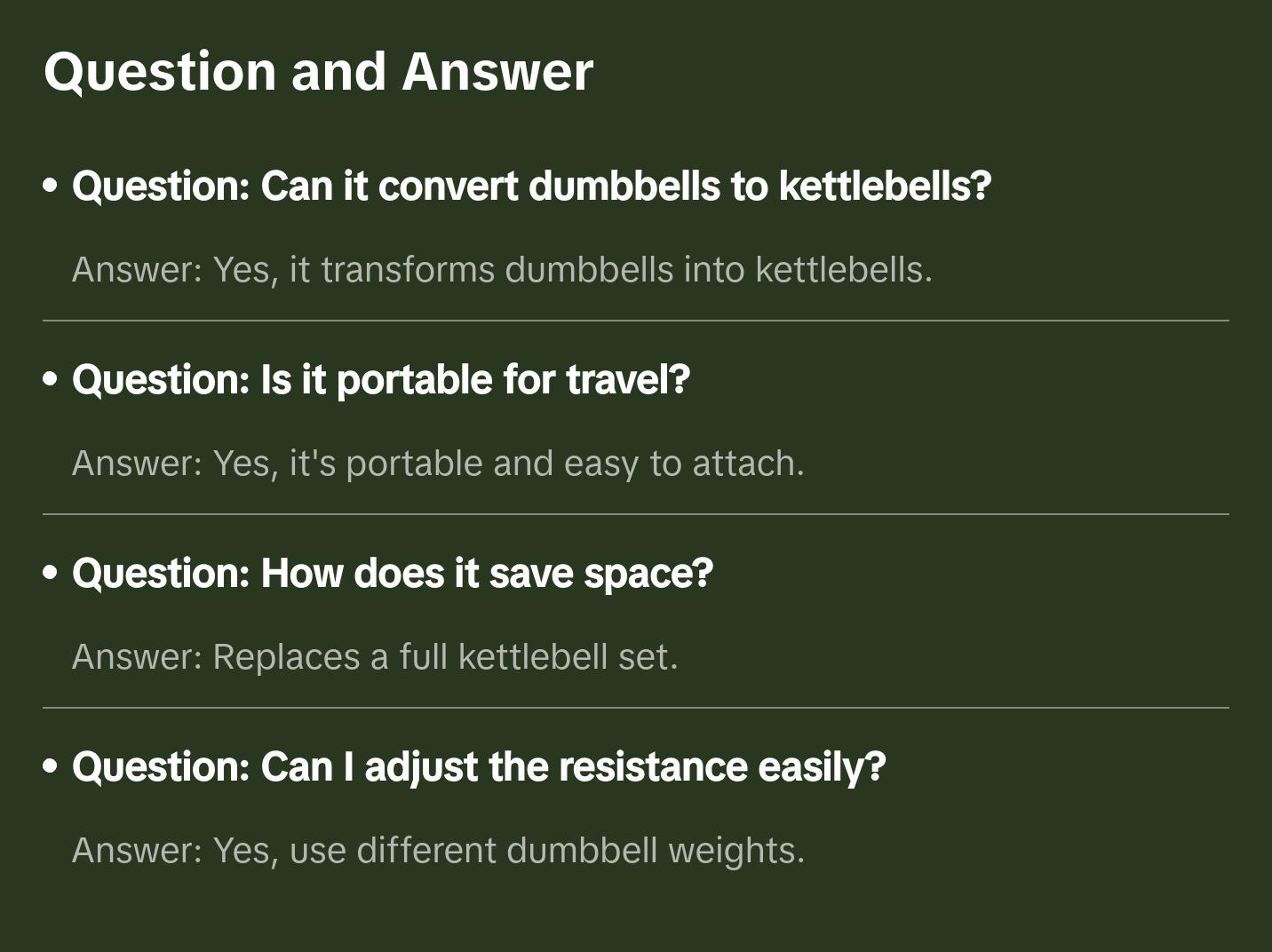Click the divider below the travel answer
Viewport: 1272px width, 952px height.
tap(636, 514)
